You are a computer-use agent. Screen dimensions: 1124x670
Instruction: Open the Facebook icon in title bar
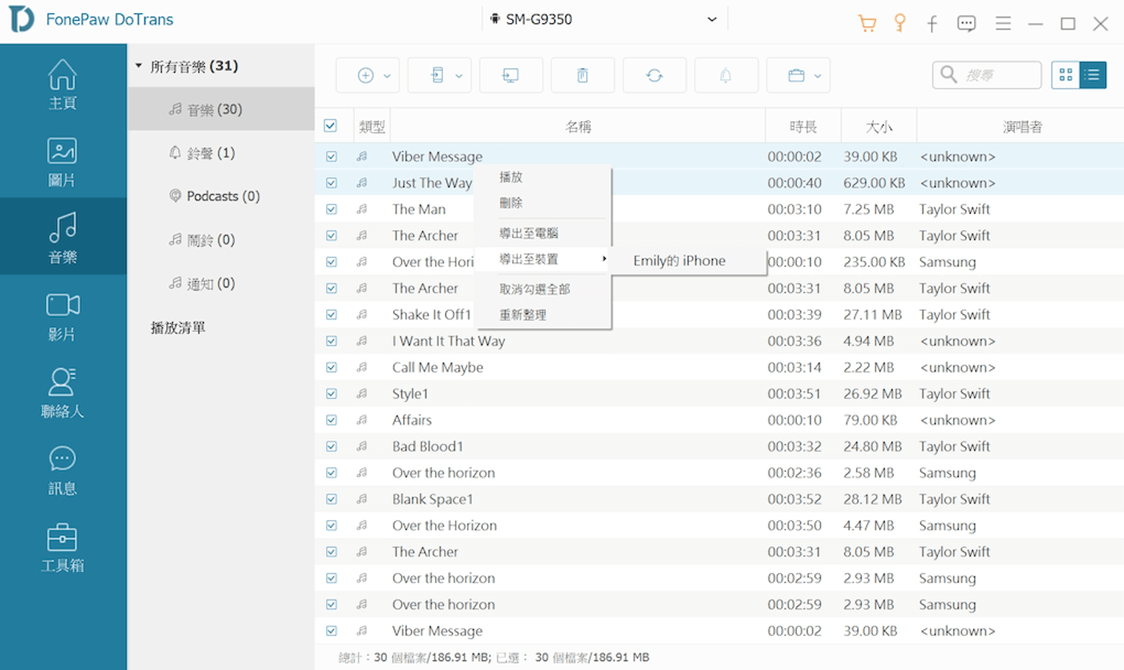(932, 24)
